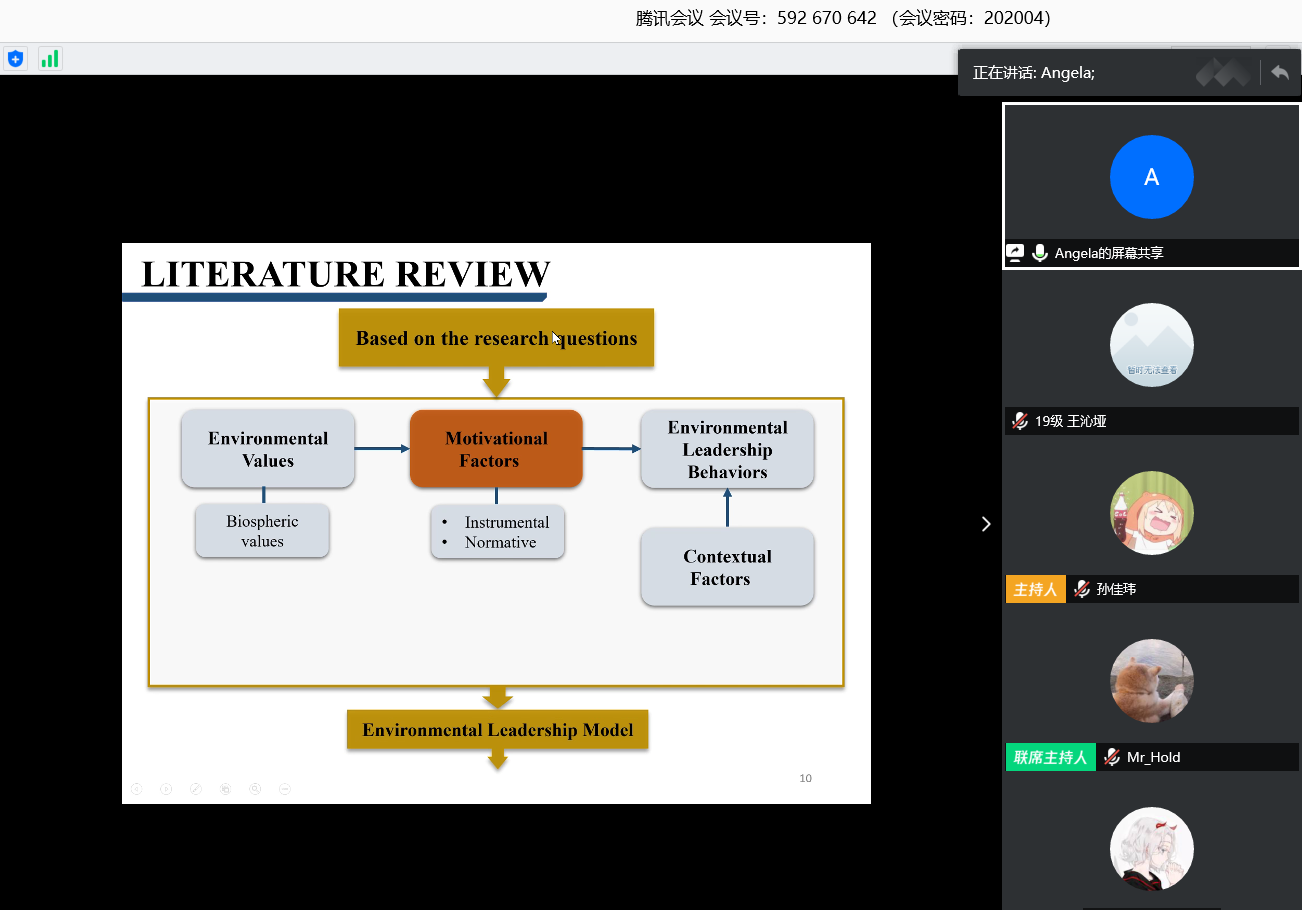
Task: Click the Biospheric values box
Action: click(x=262, y=531)
